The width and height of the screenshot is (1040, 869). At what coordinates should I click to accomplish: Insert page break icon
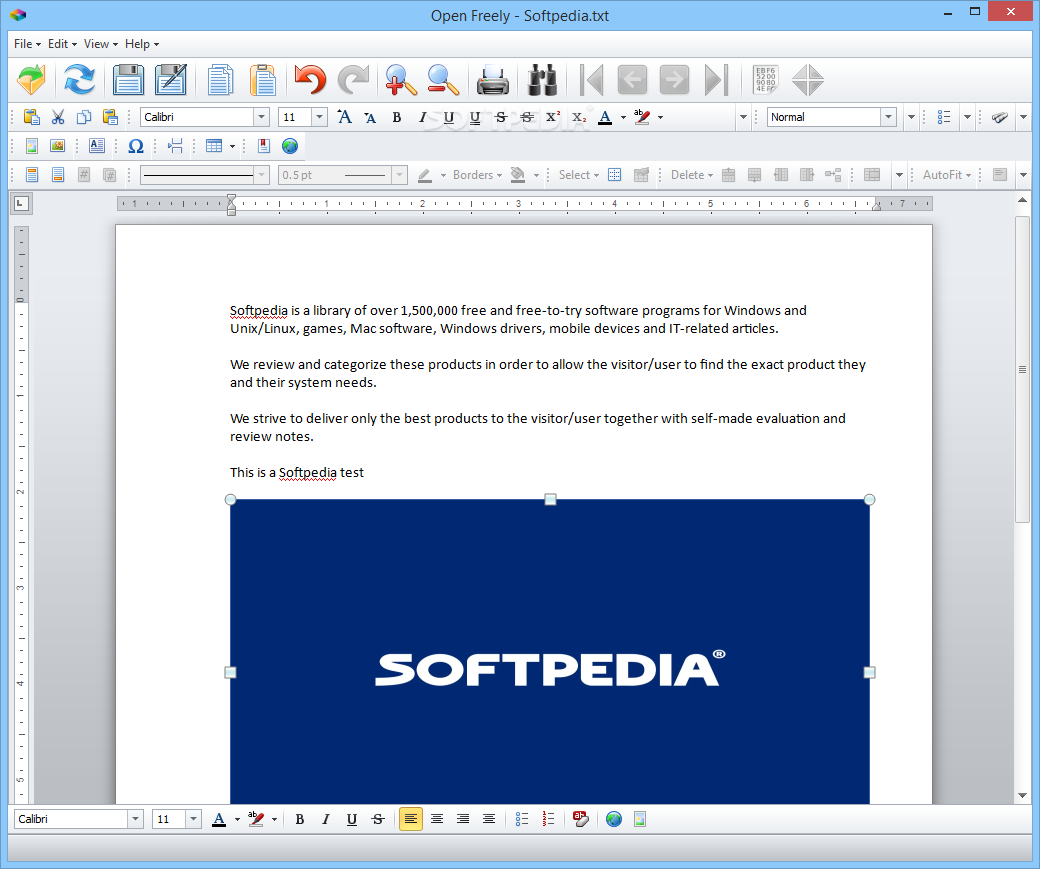tap(175, 146)
